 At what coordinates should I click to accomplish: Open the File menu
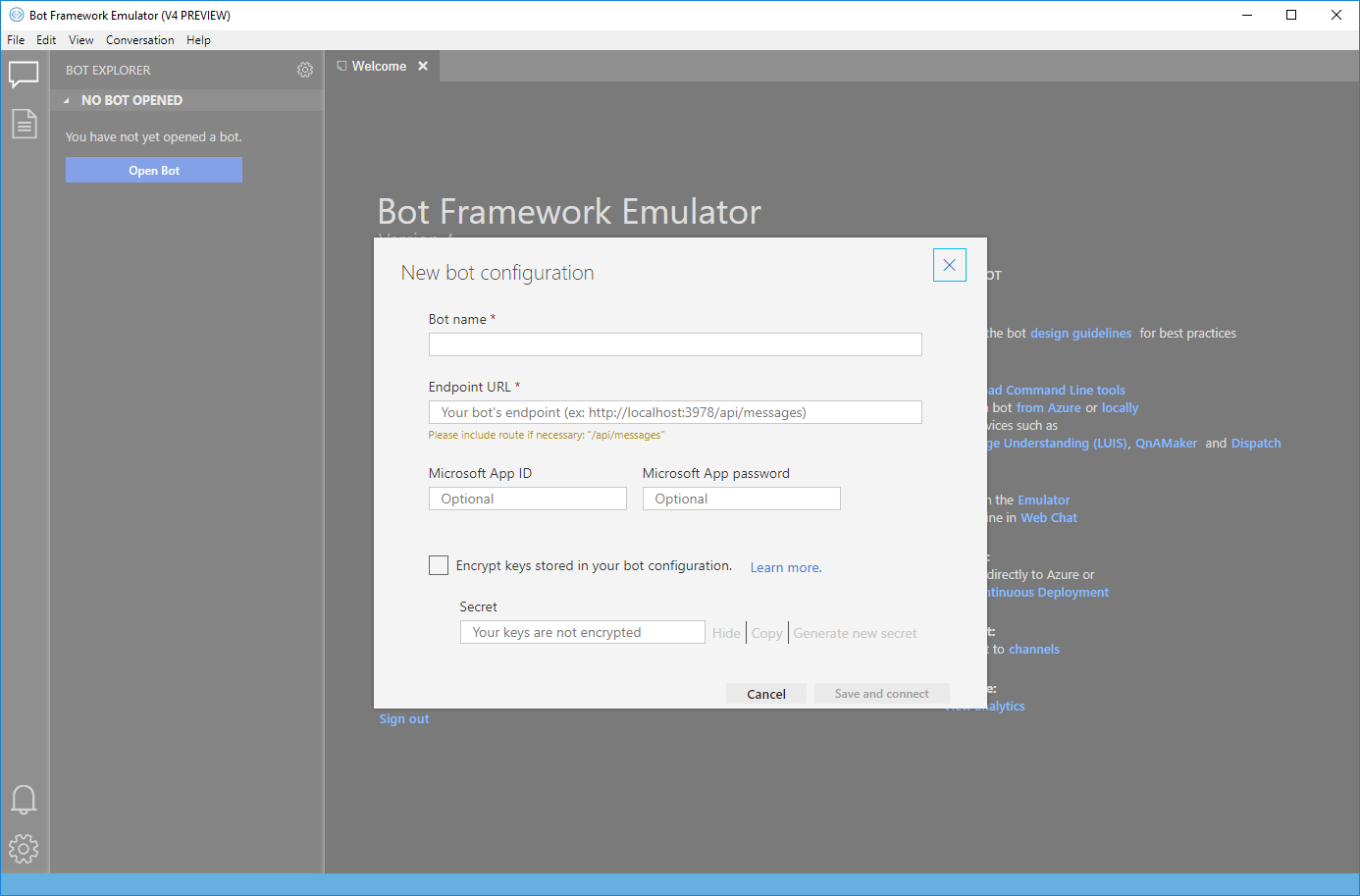point(16,40)
